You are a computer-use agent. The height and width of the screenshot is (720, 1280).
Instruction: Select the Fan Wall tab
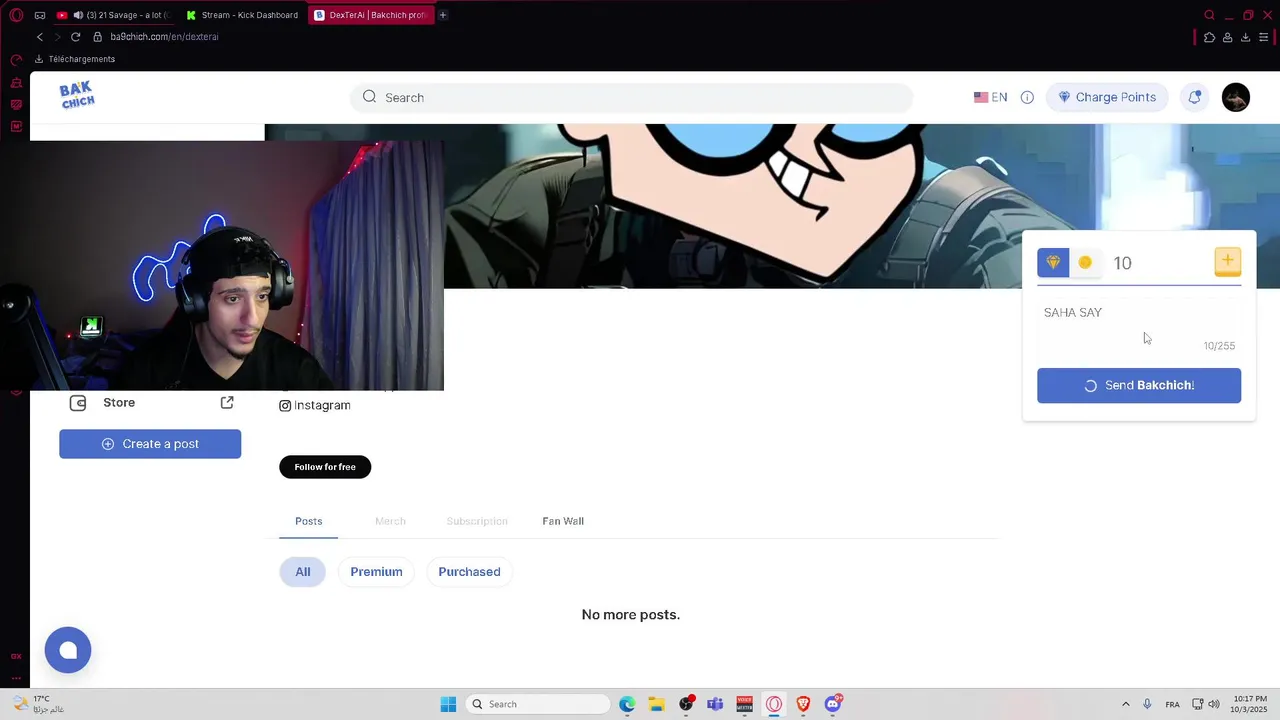563,521
